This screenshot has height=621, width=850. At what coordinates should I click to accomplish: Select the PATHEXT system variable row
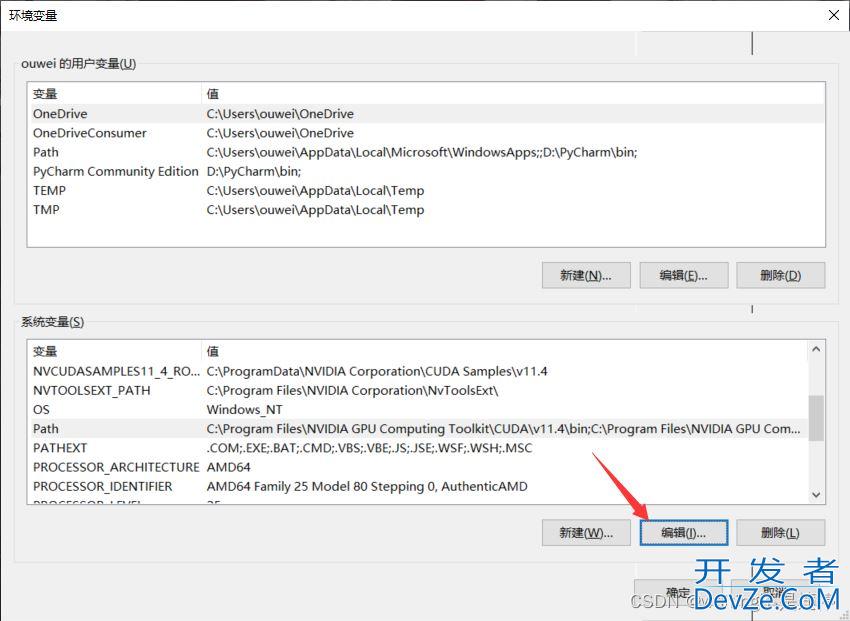(x=418, y=448)
